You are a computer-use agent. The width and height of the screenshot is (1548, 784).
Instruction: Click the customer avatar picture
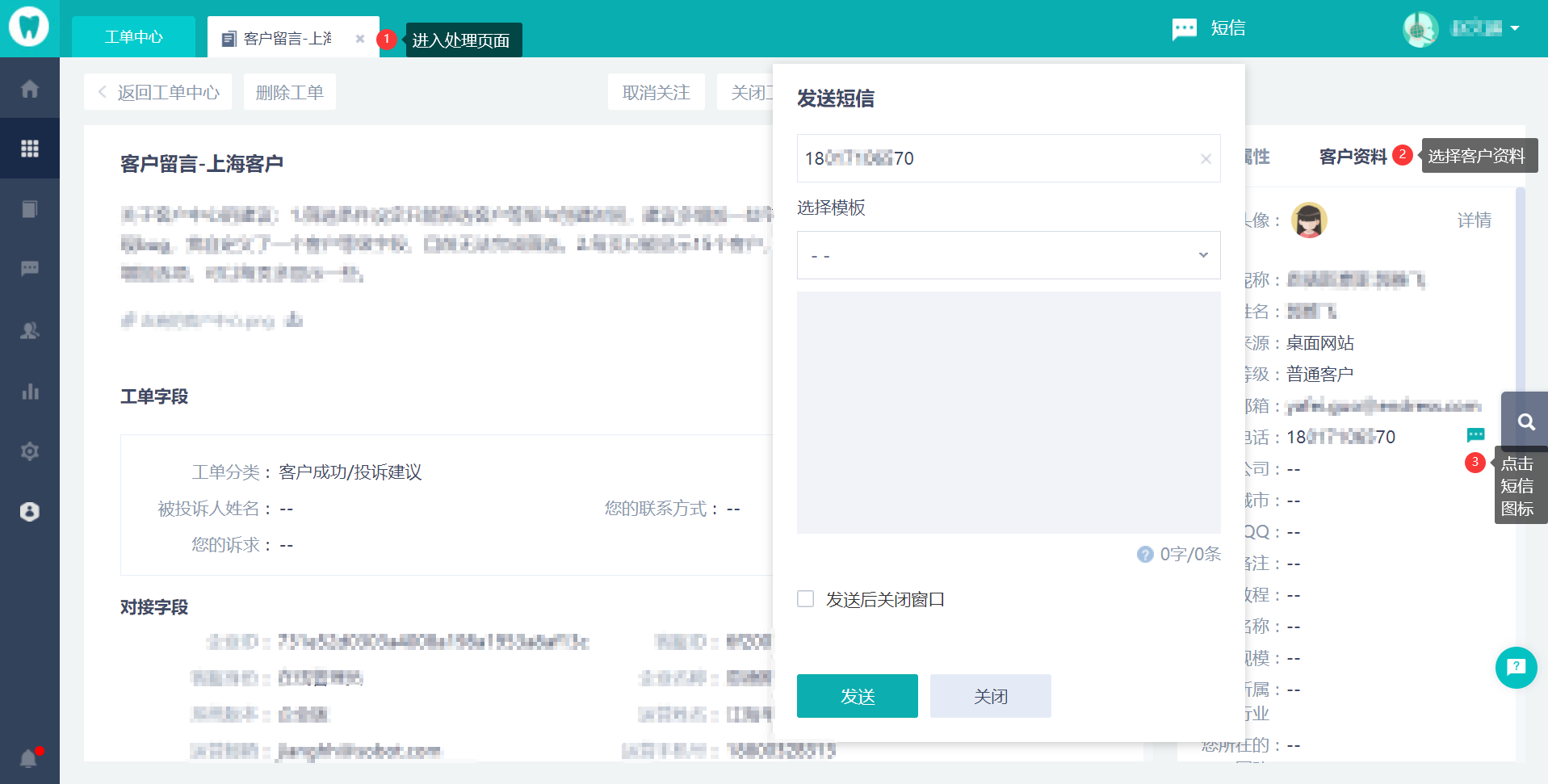tap(1309, 220)
